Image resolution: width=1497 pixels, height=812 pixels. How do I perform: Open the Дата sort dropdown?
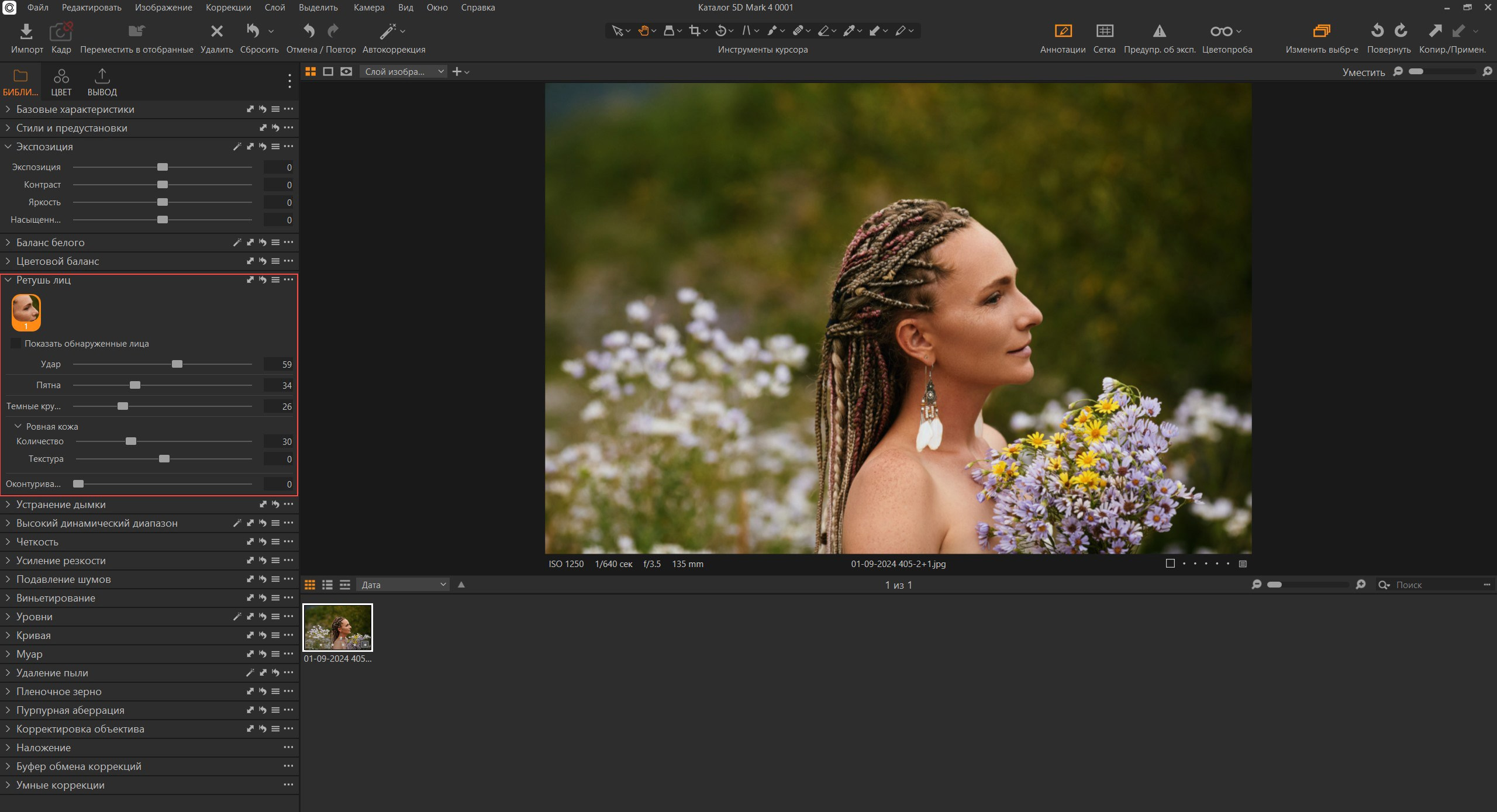tap(402, 585)
